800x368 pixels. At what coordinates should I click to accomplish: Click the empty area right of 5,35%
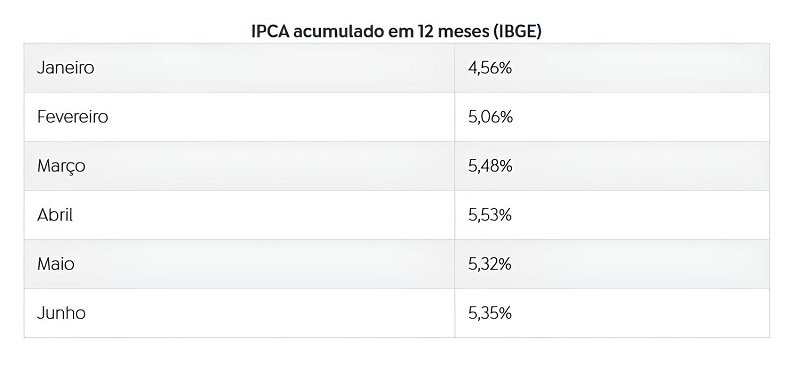point(640,313)
